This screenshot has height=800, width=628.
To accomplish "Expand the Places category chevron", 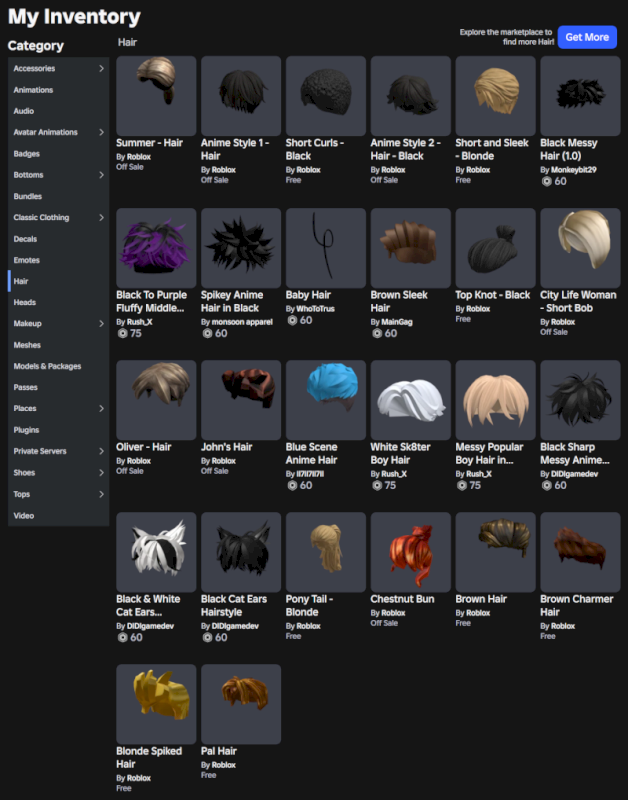I will click(x=101, y=408).
